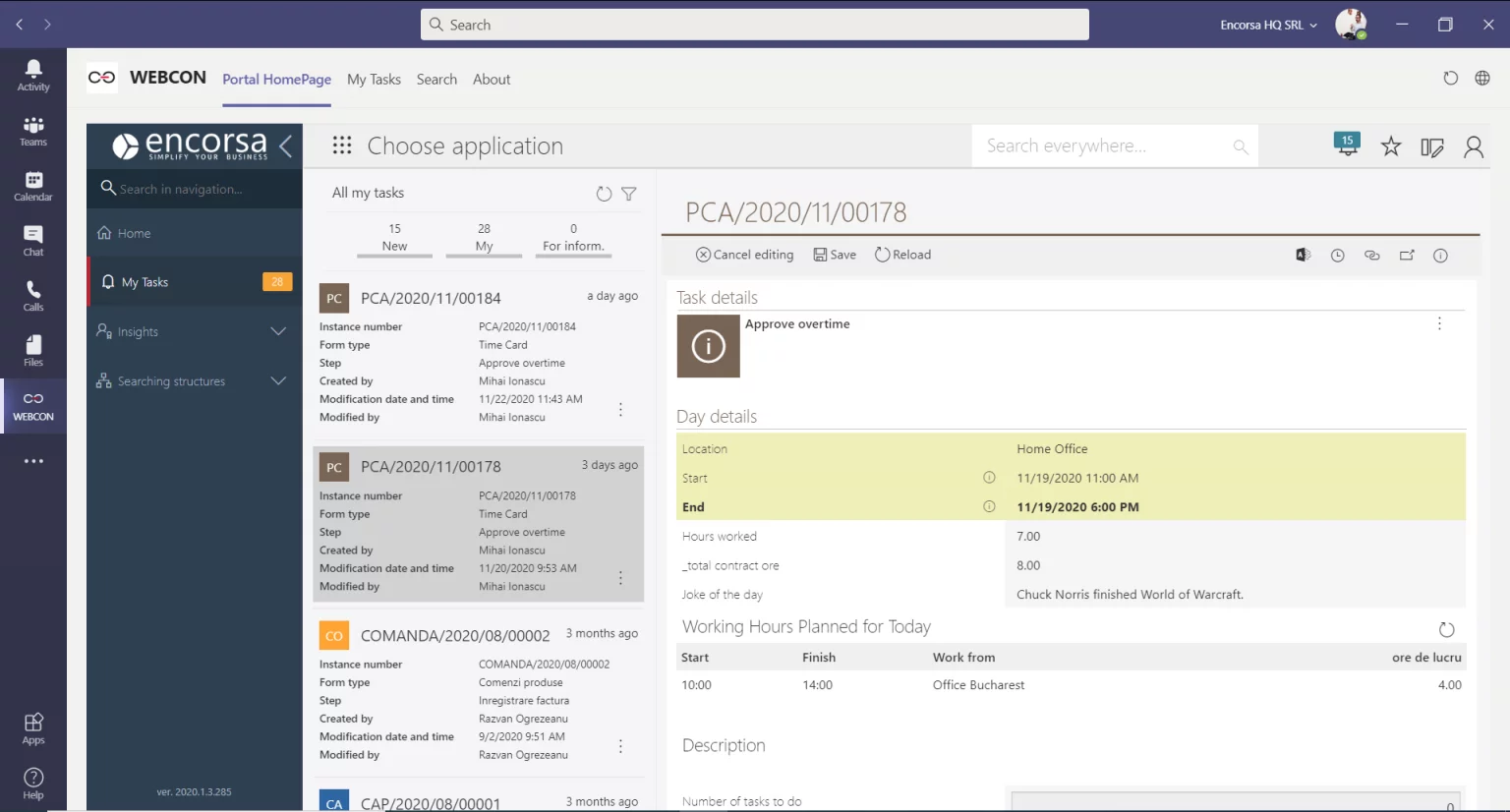Go to Home in navigation

(x=195, y=234)
